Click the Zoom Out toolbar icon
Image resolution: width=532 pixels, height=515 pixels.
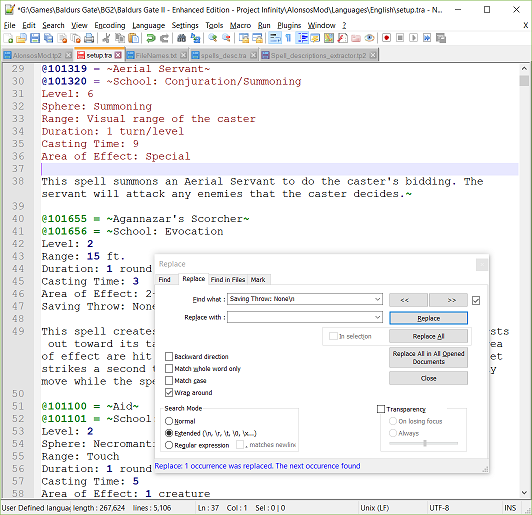click(x=226, y=38)
